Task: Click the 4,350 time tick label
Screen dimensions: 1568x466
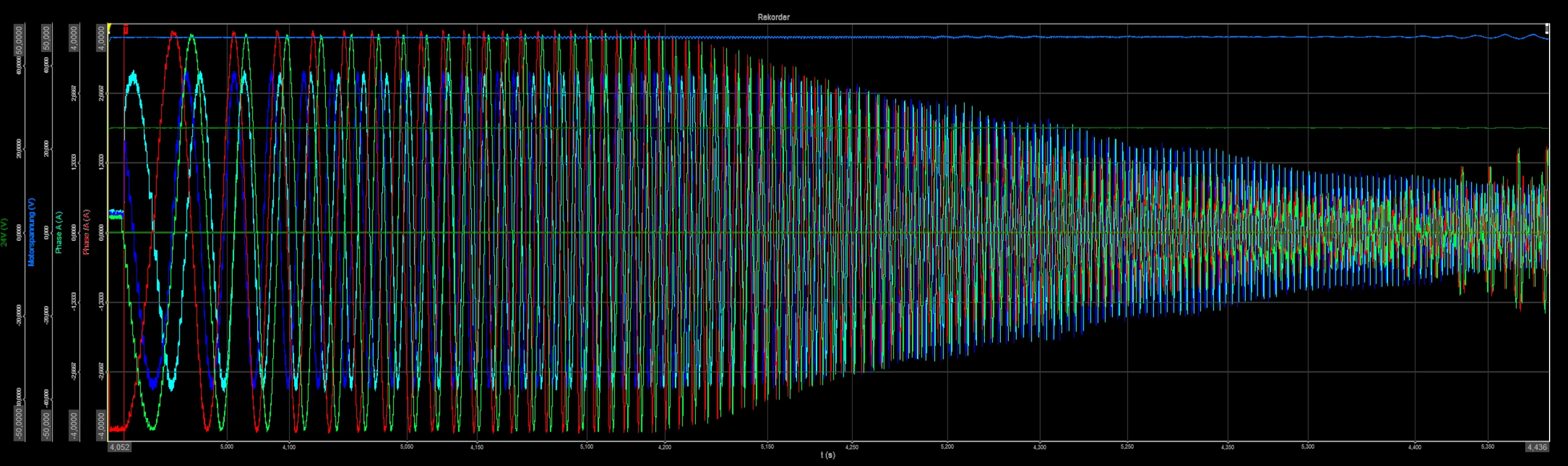Action: coord(1227,447)
